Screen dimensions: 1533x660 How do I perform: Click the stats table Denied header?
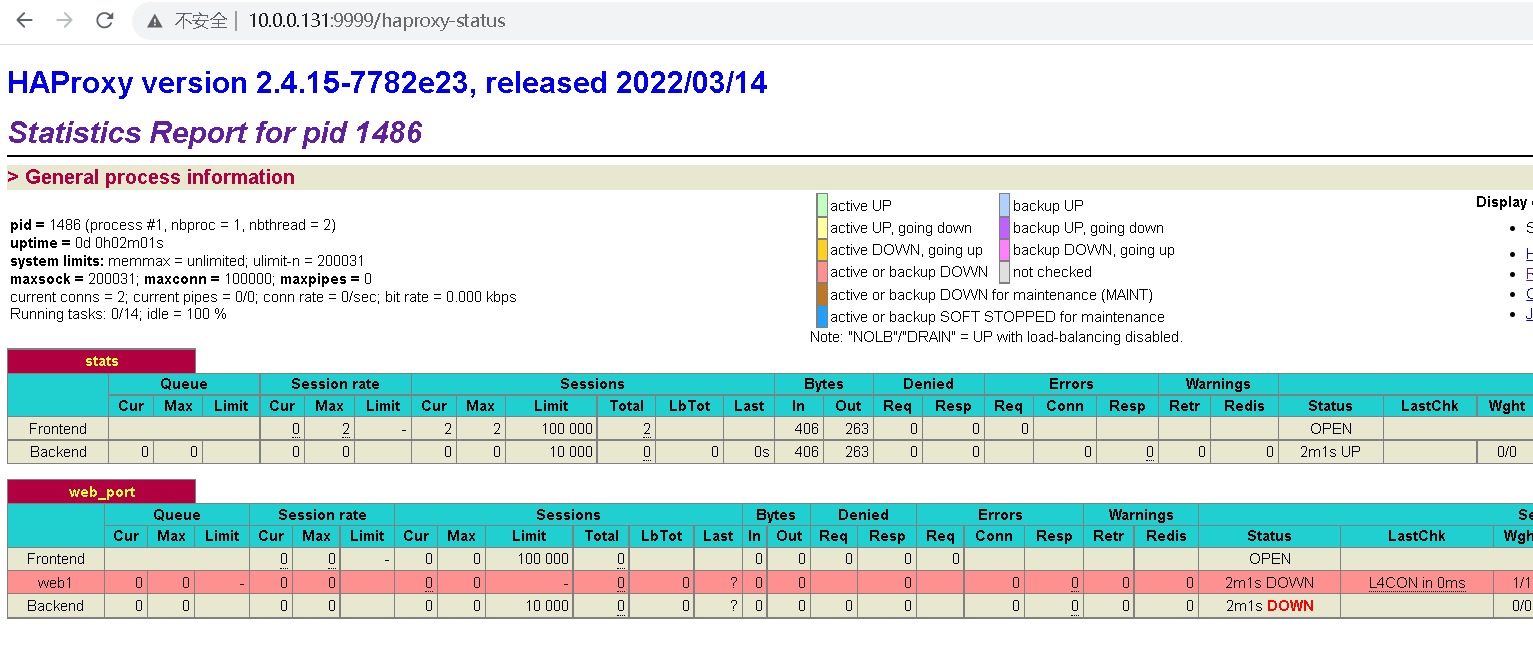pos(928,384)
